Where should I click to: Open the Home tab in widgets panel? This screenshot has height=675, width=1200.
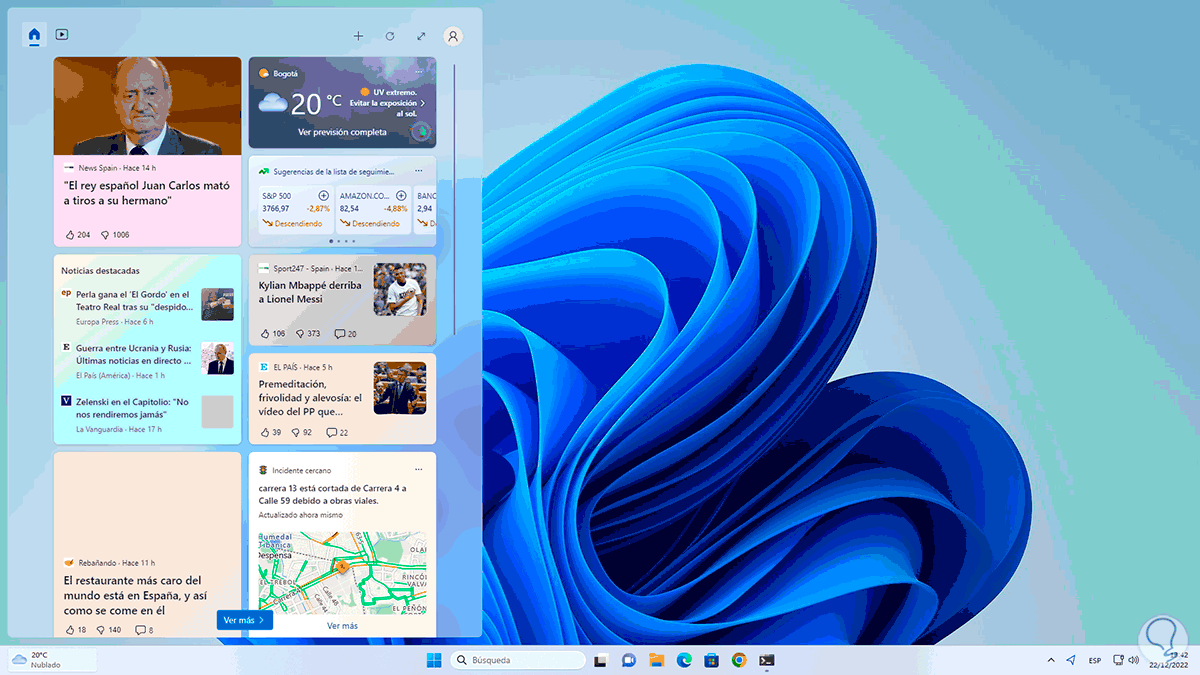click(35, 35)
